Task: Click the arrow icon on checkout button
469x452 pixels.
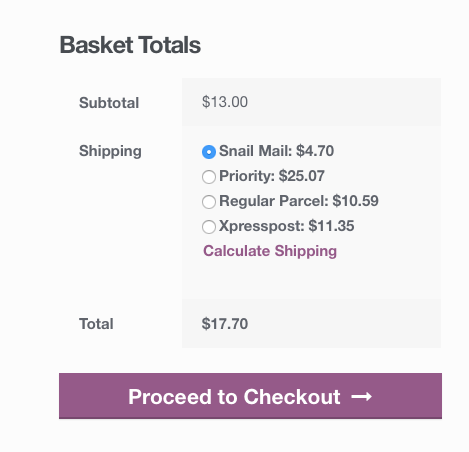Action: pos(362,397)
